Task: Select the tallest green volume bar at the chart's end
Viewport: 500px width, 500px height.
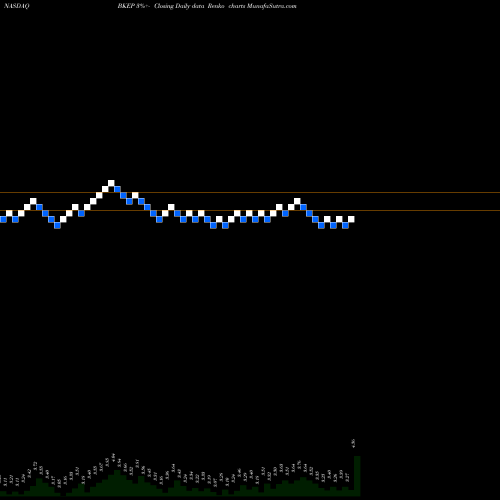Action: tap(357, 475)
